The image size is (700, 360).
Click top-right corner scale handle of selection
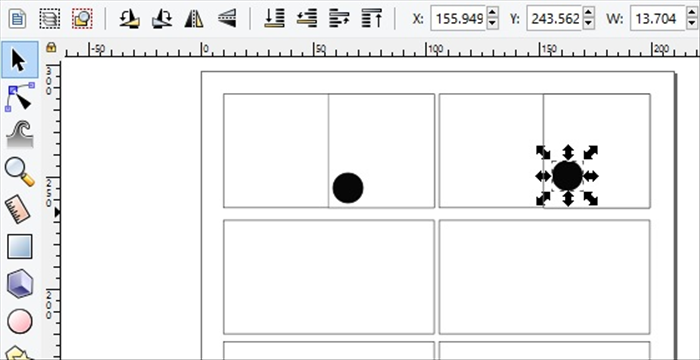(591, 152)
